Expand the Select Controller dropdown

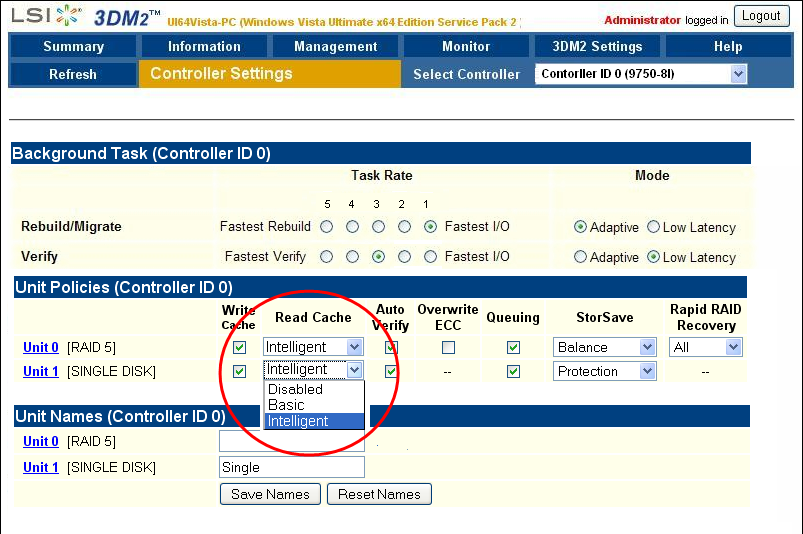click(738, 74)
